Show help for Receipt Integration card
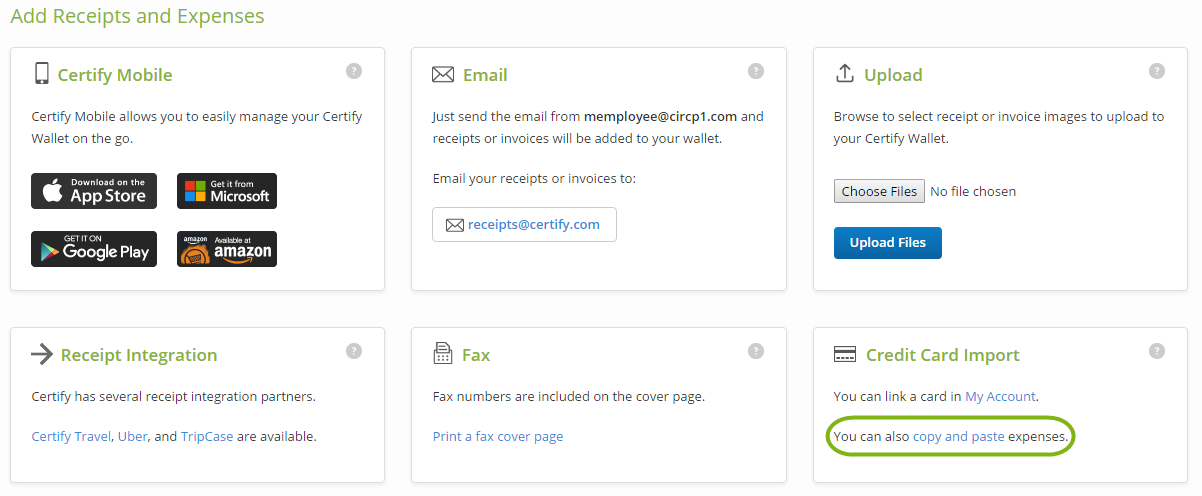Viewport: 1202px width, 496px height. [354, 351]
